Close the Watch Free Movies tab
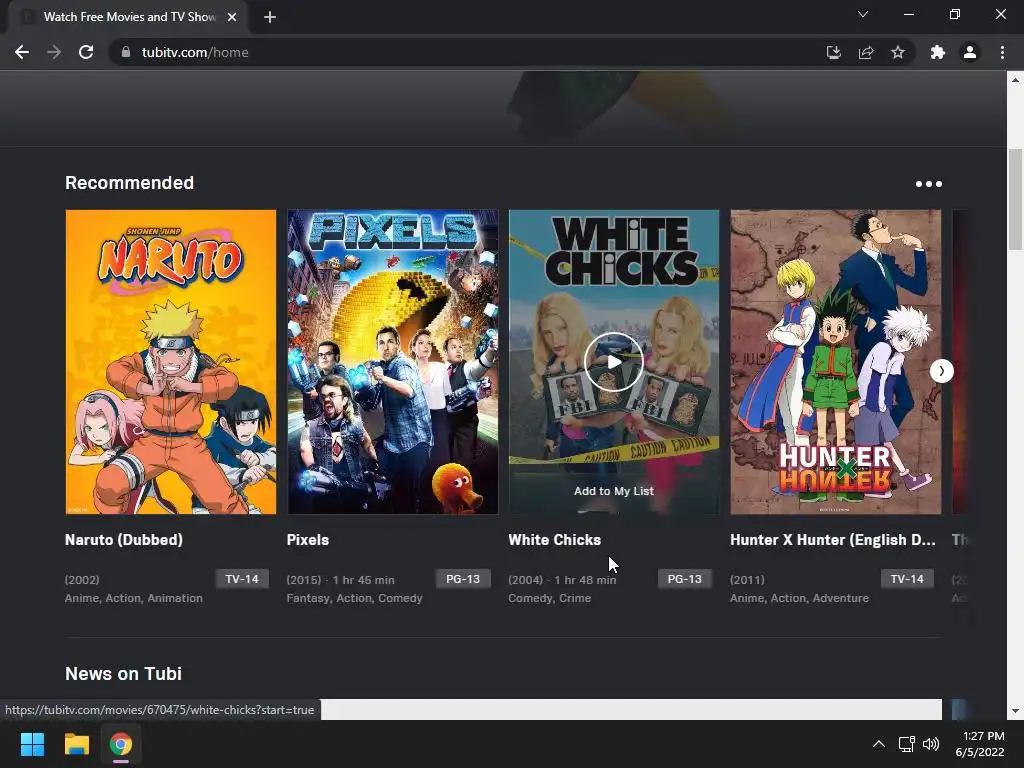Viewport: 1024px width, 768px height. coord(232,17)
